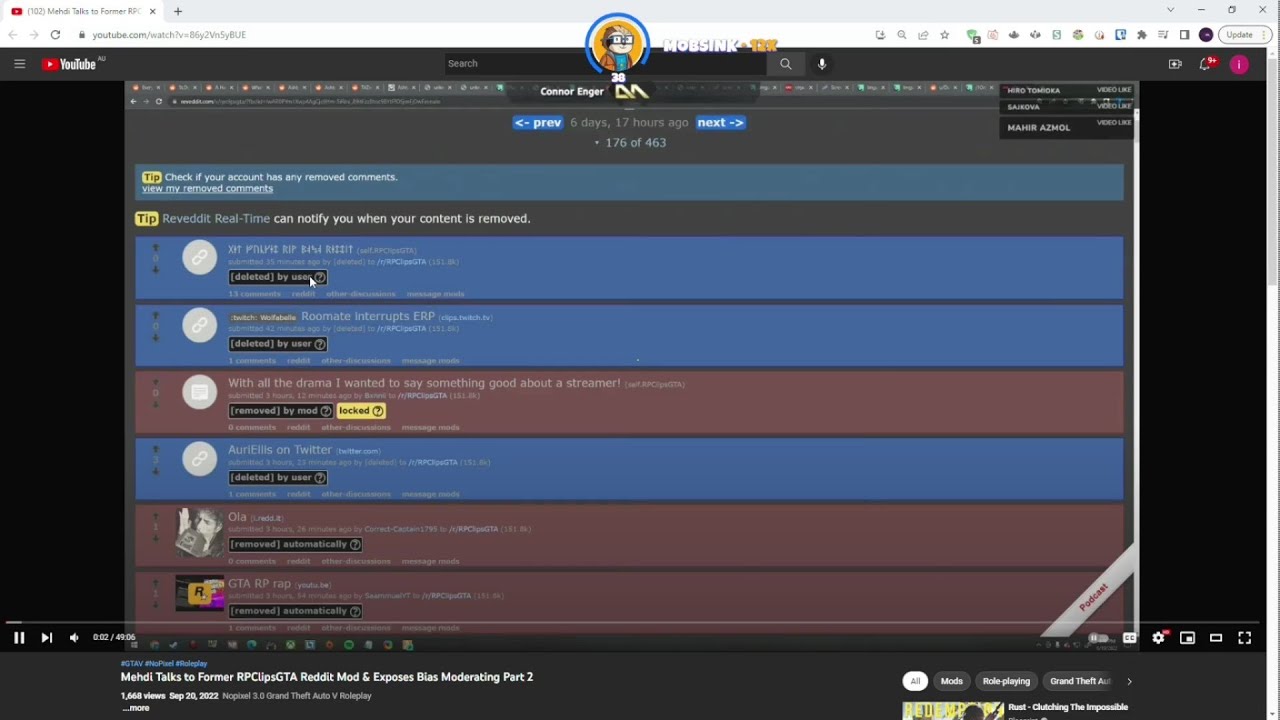Screen dimensions: 1280x720
Task: Click the Chrome Update button
Action: coord(1245,35)
